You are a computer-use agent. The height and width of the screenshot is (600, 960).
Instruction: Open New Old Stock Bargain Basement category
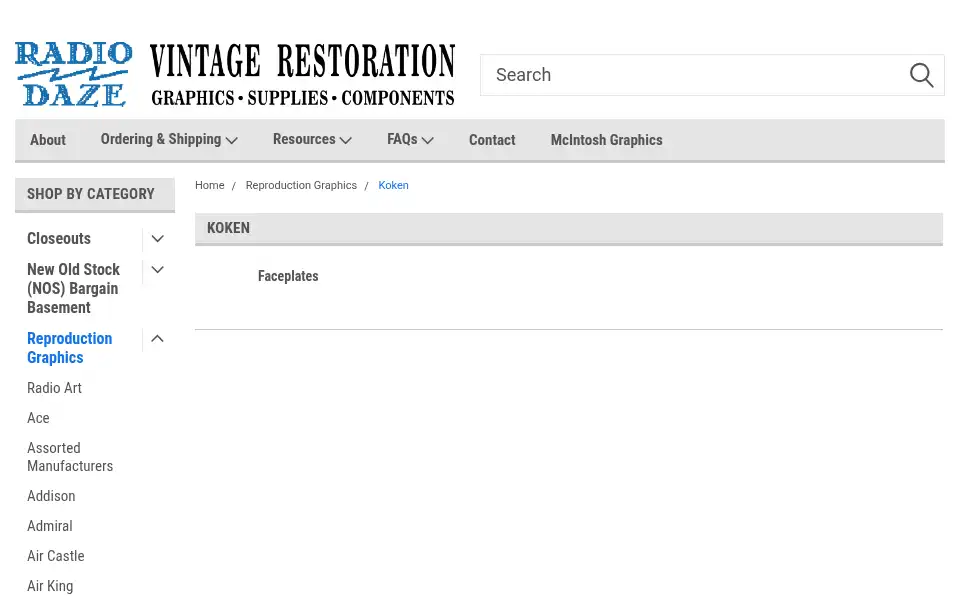point(73,288)
